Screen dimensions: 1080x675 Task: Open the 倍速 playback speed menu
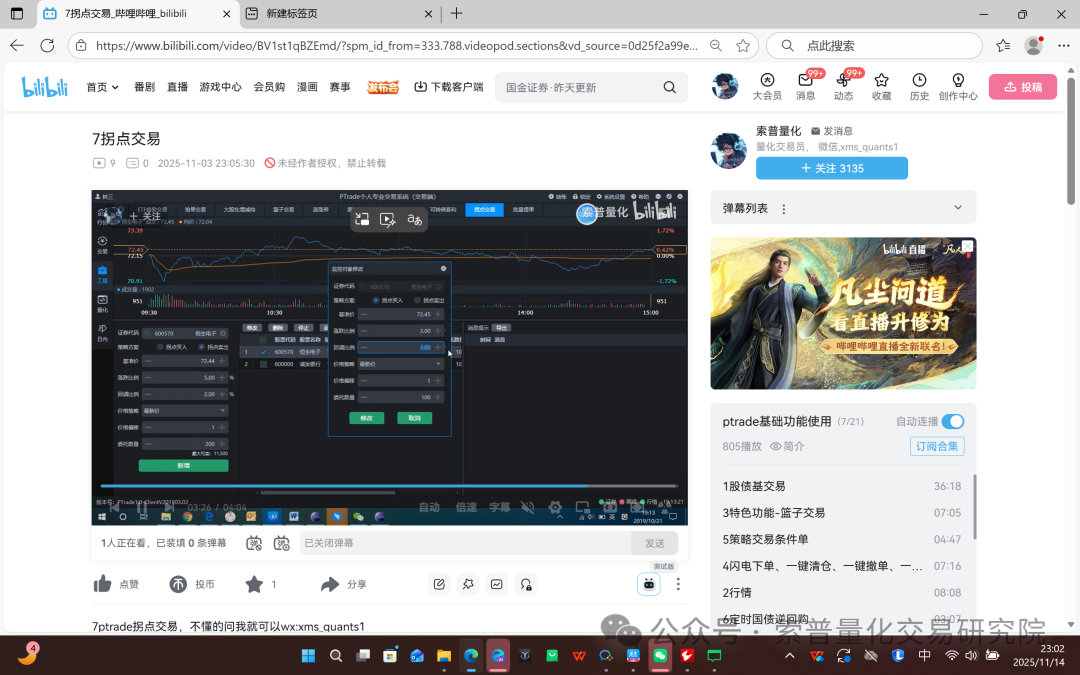(x=465, y=508)
